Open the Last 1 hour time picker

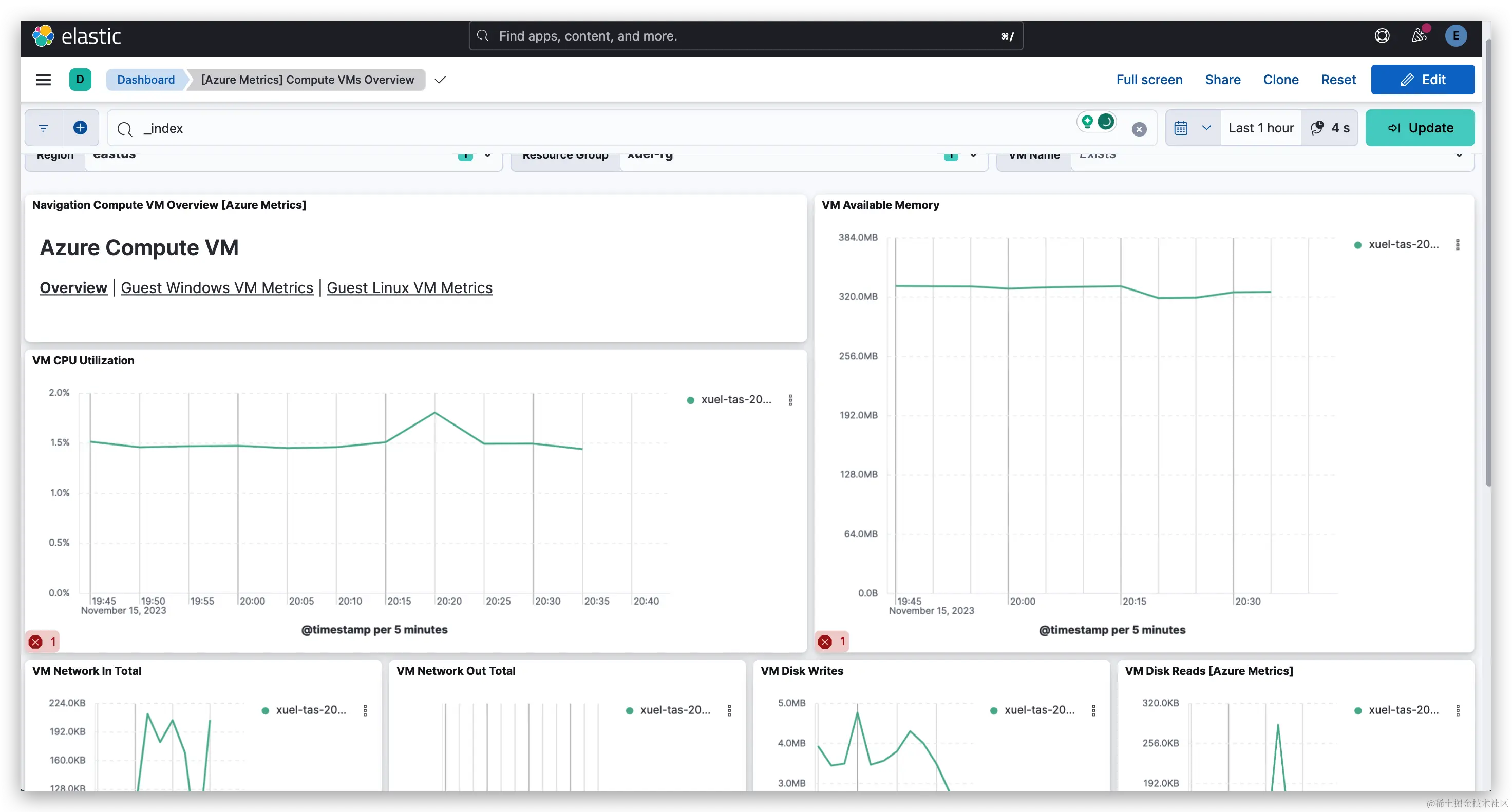[1261, 128]
